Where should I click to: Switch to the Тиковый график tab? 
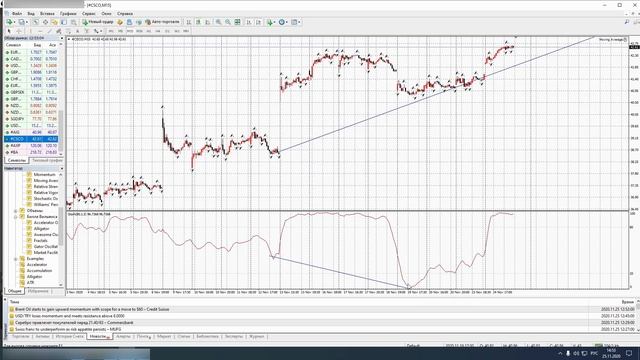[46, 160]
